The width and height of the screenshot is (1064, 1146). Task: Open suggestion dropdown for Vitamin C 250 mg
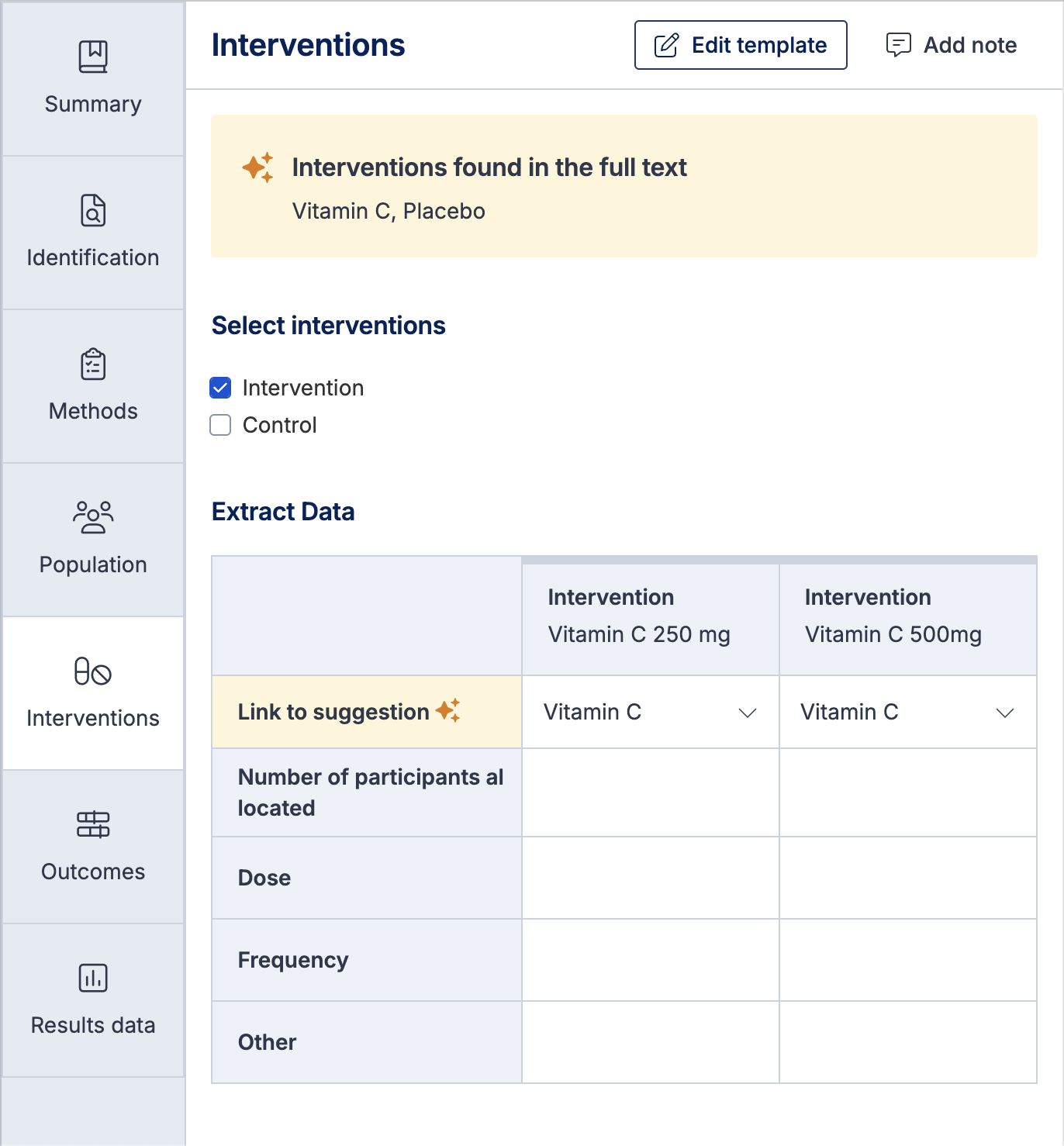click(x=650, y=712)
